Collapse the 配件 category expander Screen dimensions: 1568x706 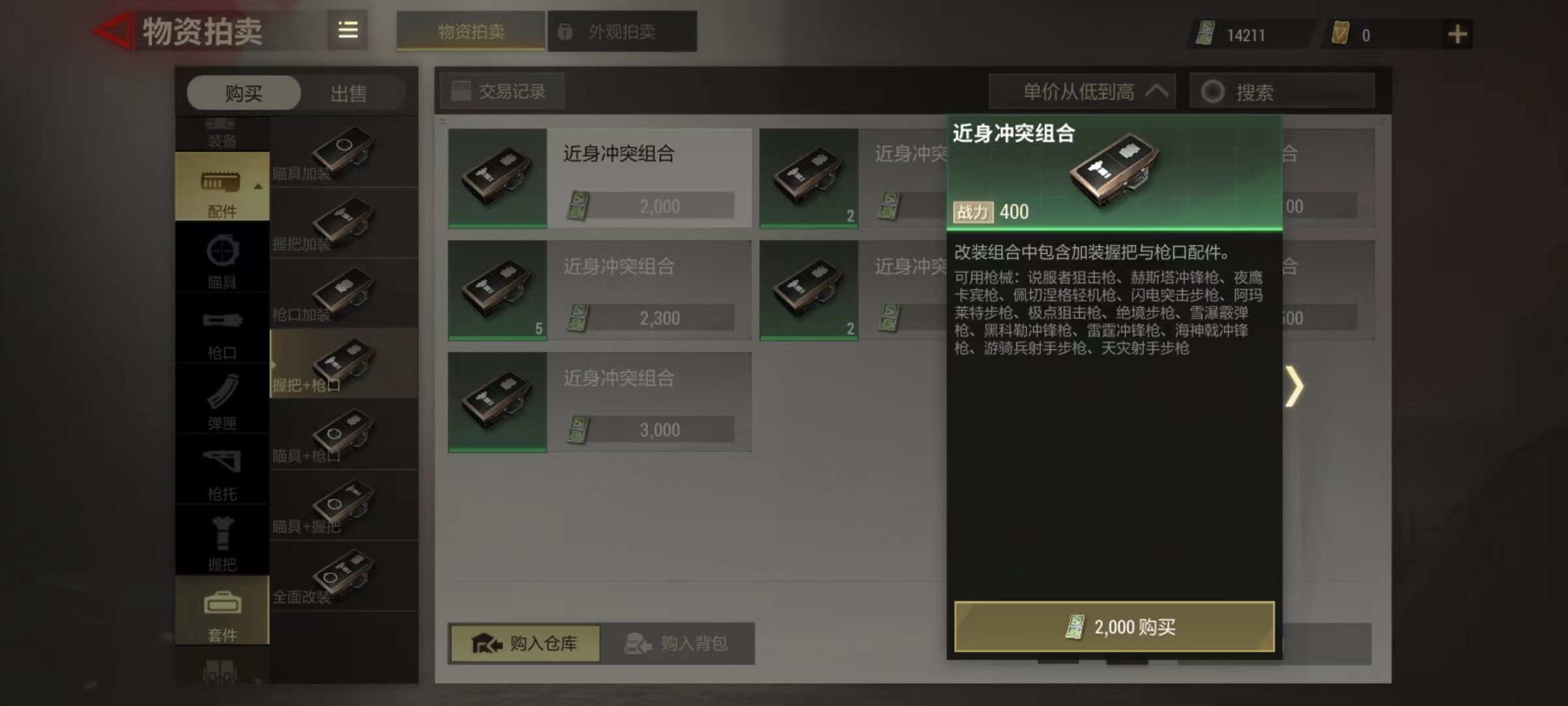(258, 187)
